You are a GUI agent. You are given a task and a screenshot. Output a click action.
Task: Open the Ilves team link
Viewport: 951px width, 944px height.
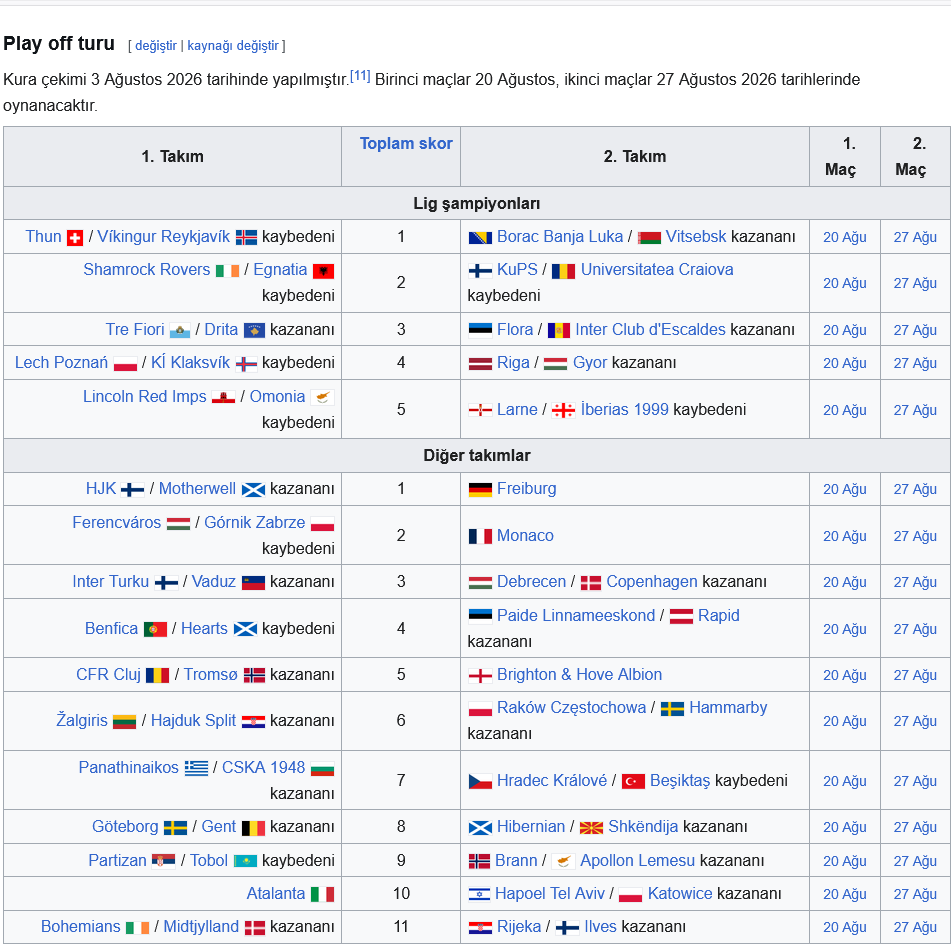click(x=600, y=926)
